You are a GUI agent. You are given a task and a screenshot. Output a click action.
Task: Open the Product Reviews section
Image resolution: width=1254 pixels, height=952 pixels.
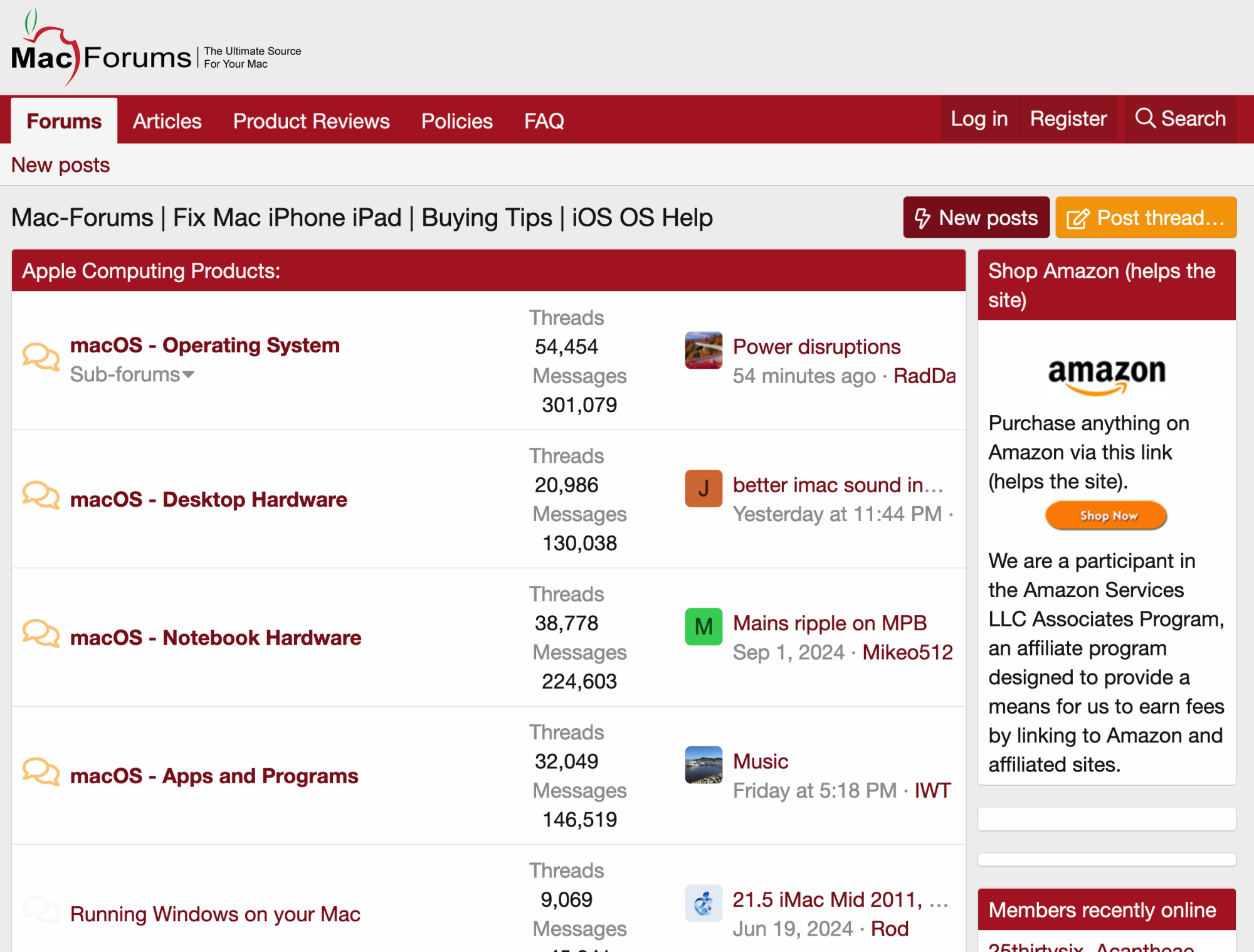310,120
